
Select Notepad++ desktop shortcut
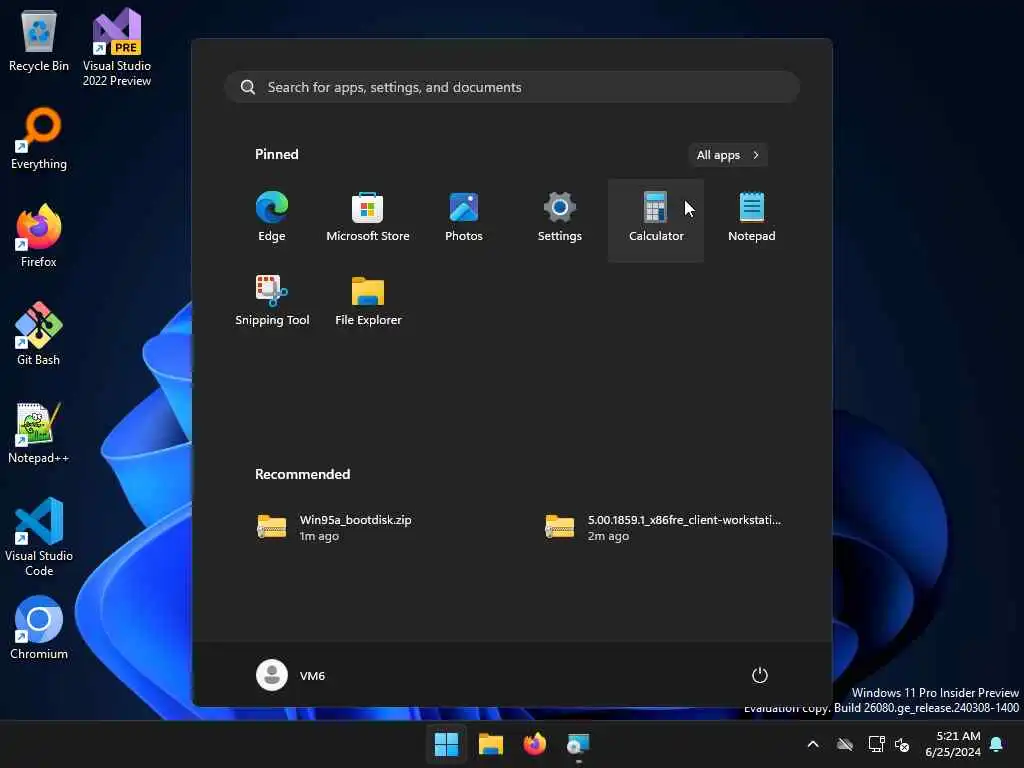coord(39,432)
